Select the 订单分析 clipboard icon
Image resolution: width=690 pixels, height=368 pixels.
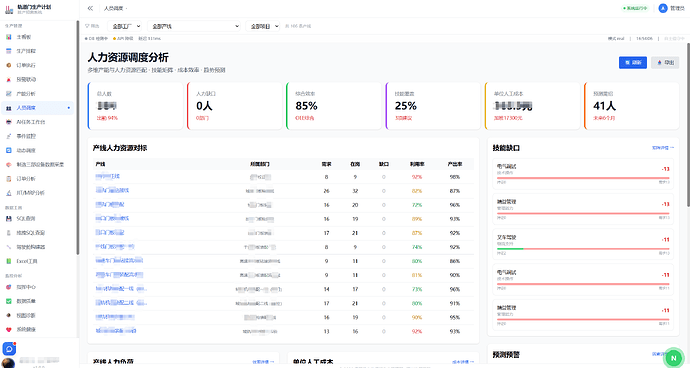(8, 179)
